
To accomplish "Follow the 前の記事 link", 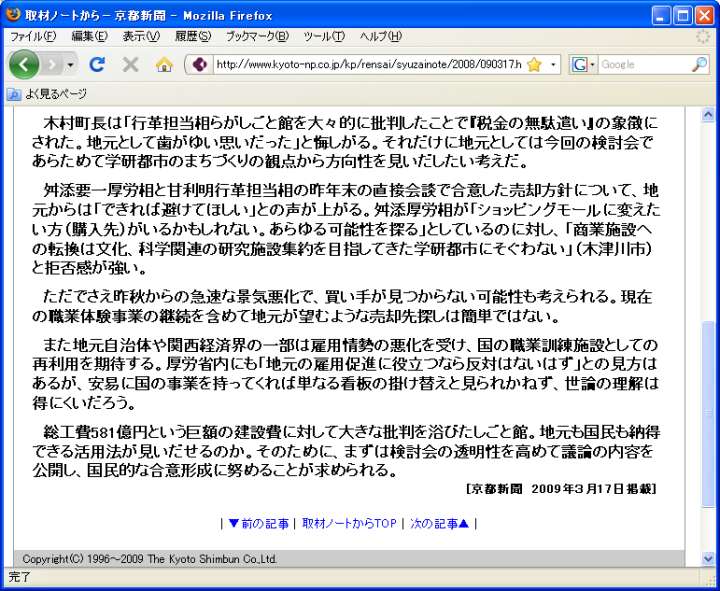I will [x=258, y=523].
